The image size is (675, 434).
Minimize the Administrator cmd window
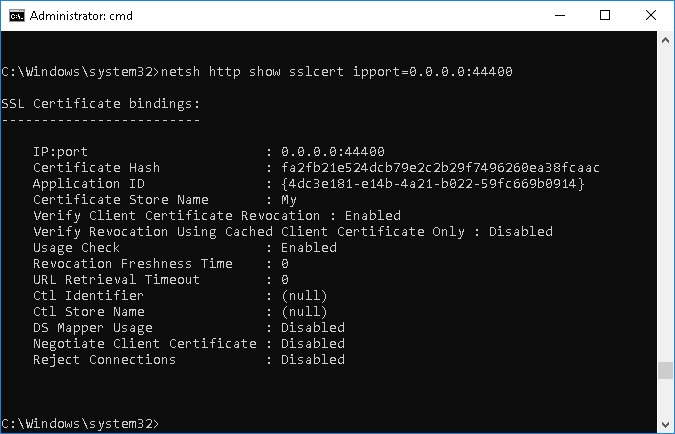[x=560, y=16]
